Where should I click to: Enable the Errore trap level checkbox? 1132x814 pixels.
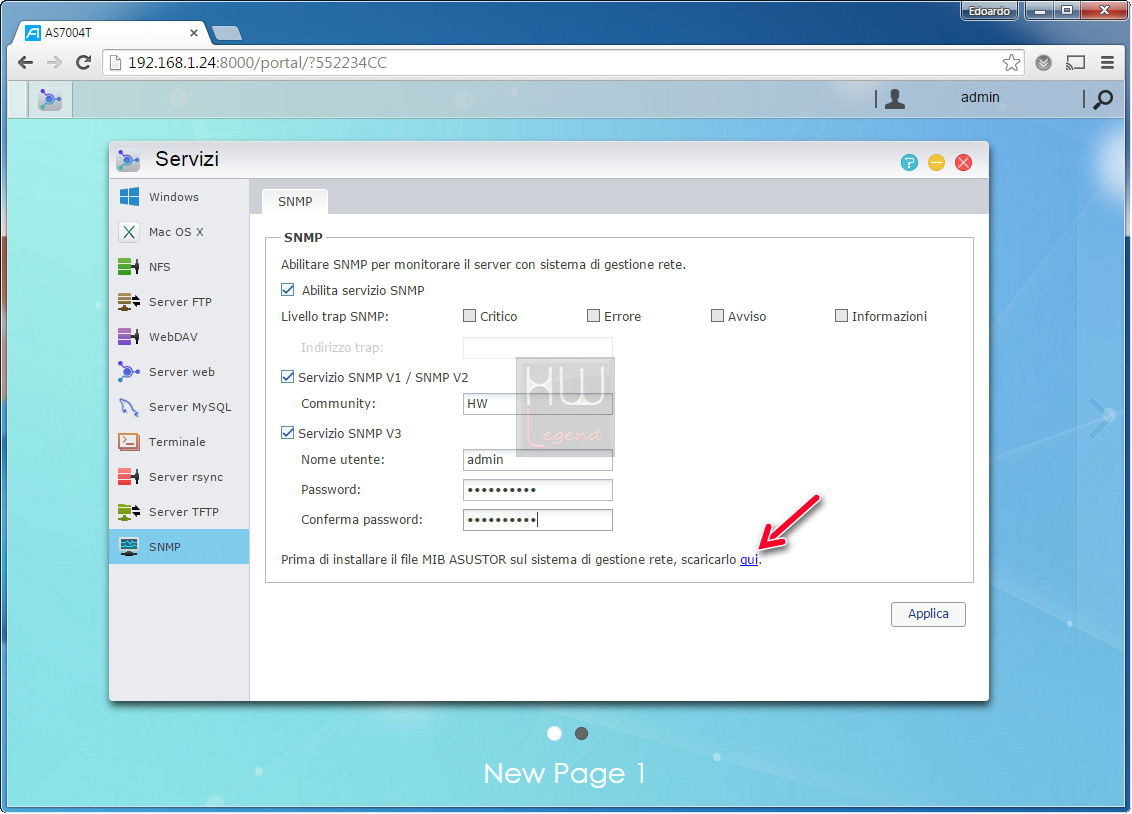coord(593,315)
